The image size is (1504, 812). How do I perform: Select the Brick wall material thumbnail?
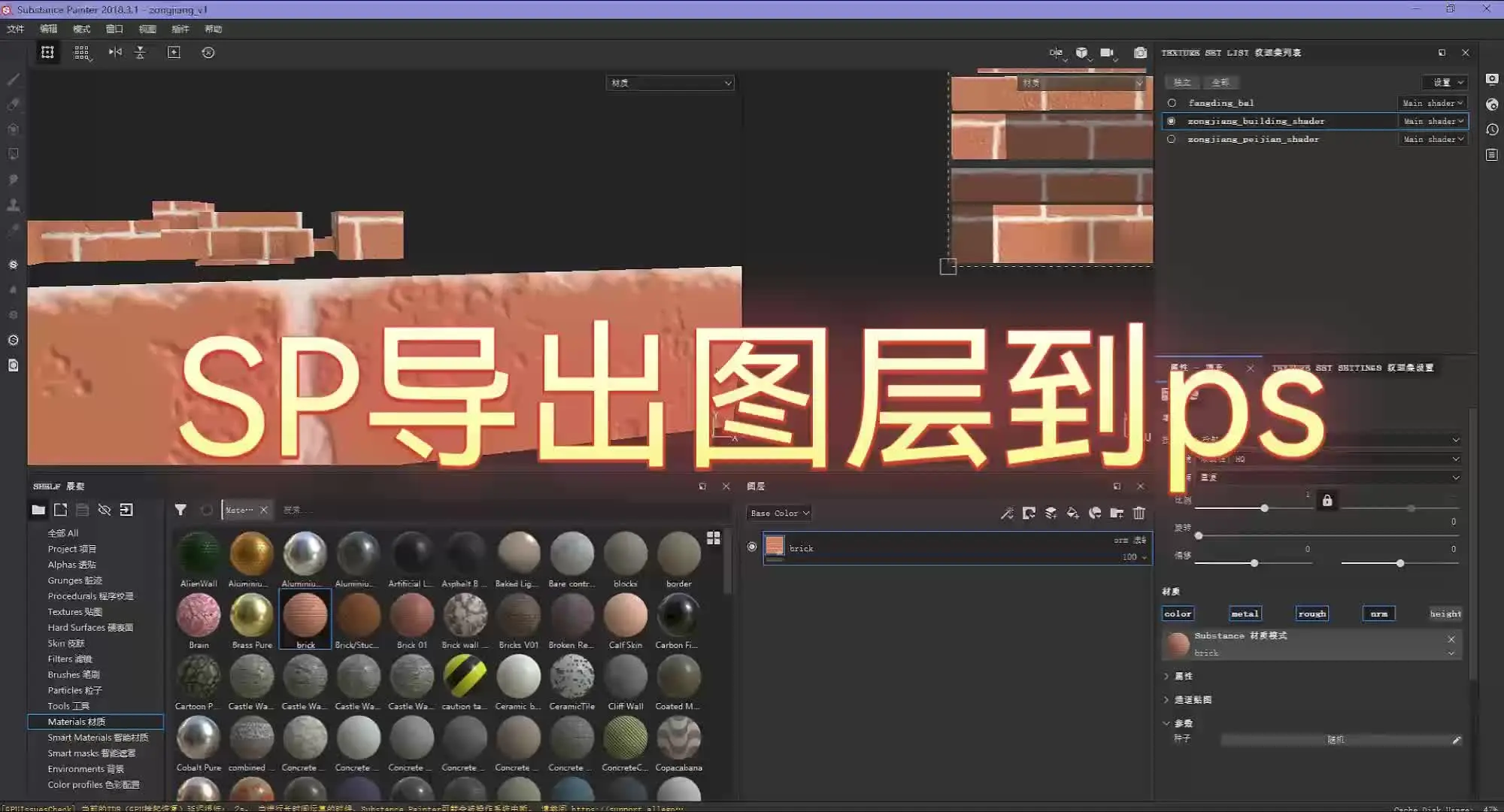(x=465, y=617)
